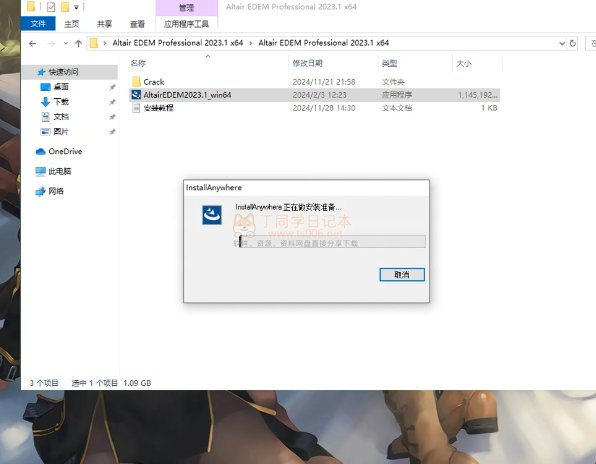Switch to the 主页 ribbon tab

click(x=71, y=24)
